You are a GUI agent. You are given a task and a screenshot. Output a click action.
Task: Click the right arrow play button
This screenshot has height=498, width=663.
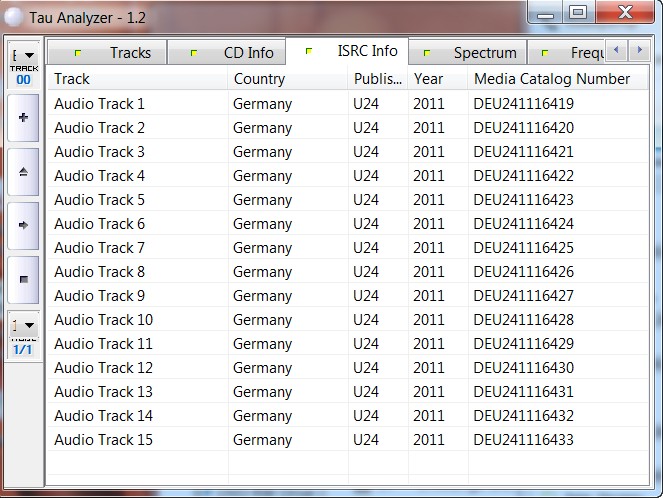(24, 226)
